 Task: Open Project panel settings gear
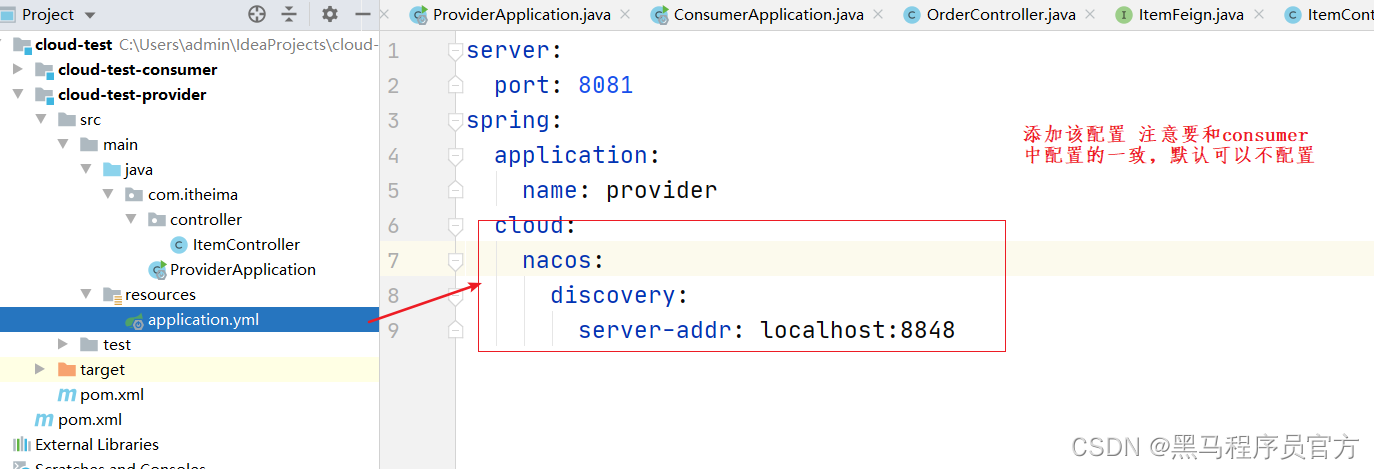[330, 14]
